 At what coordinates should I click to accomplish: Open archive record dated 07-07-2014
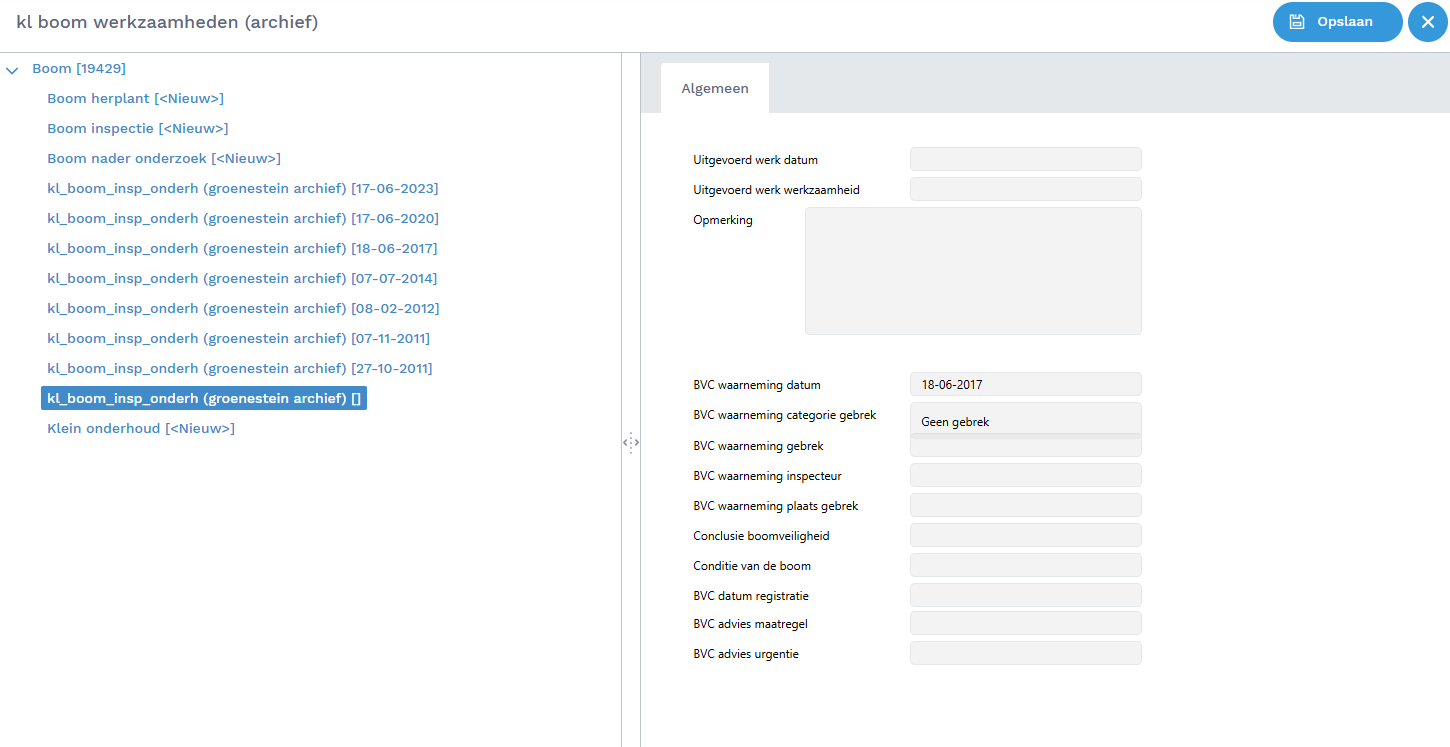(242, 279)
